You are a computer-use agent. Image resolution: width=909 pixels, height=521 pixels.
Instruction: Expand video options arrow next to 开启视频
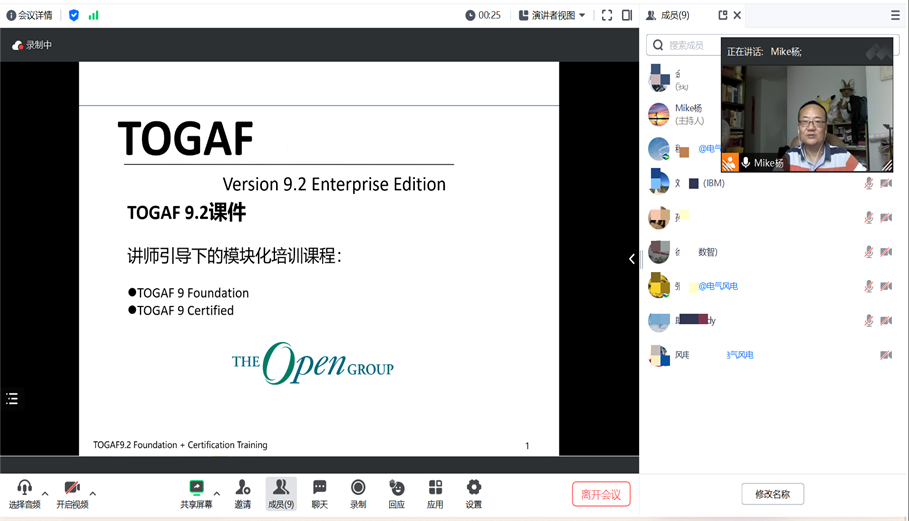(x=93, y=494)
